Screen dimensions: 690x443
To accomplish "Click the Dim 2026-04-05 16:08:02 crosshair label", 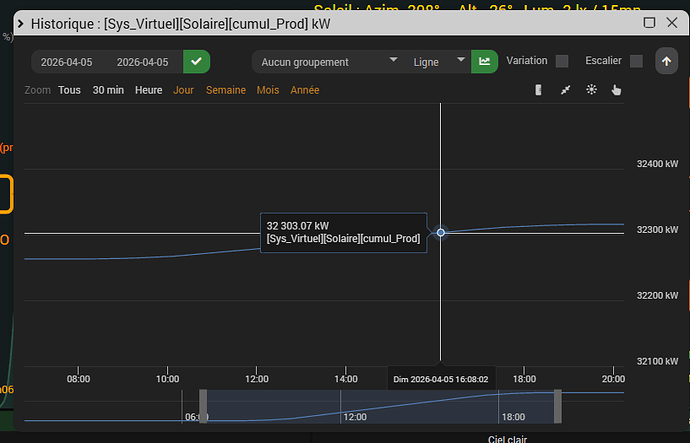I will click(x=441, y=379).
